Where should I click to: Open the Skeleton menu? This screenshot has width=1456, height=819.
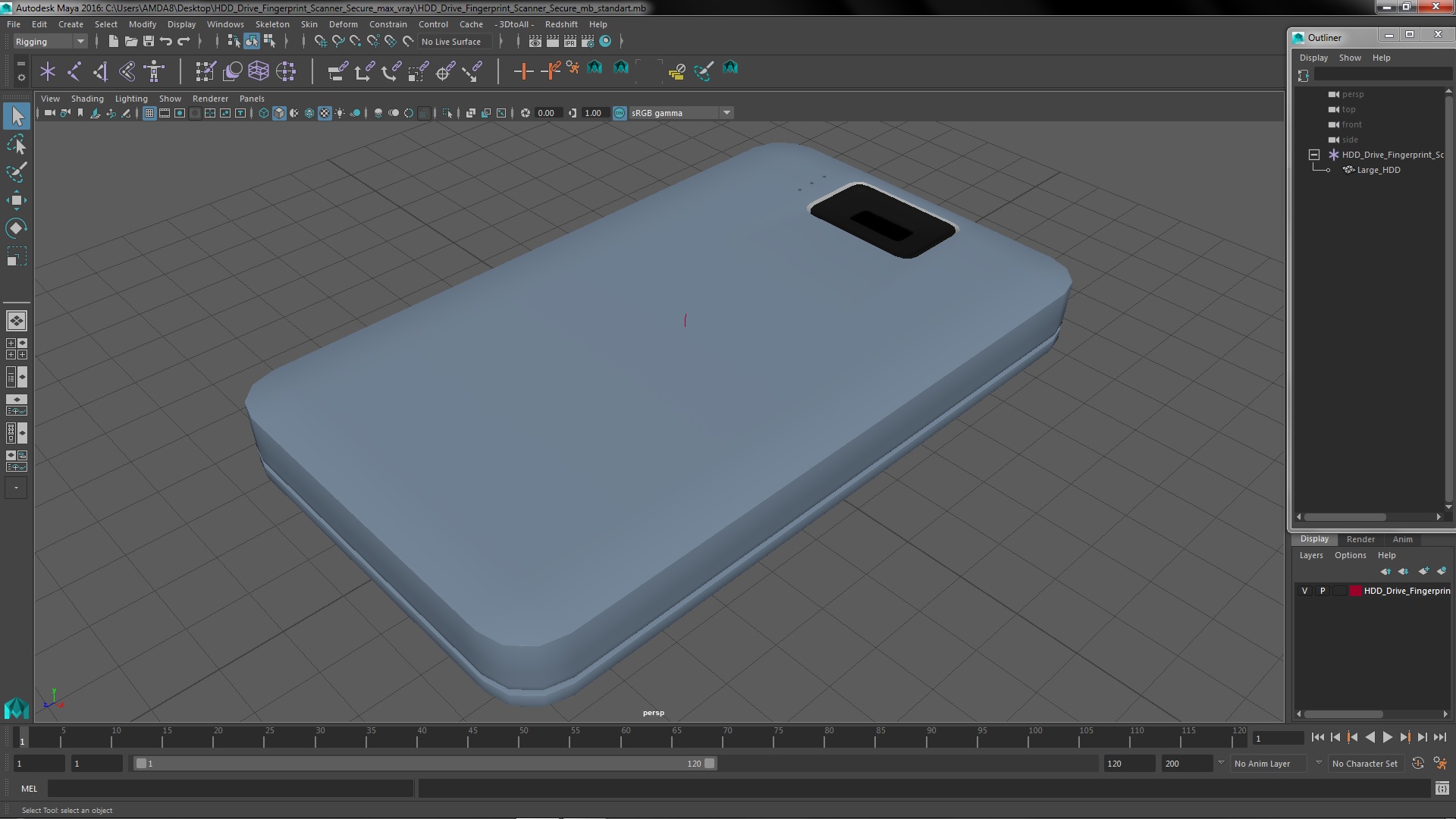tap(271, 24)
